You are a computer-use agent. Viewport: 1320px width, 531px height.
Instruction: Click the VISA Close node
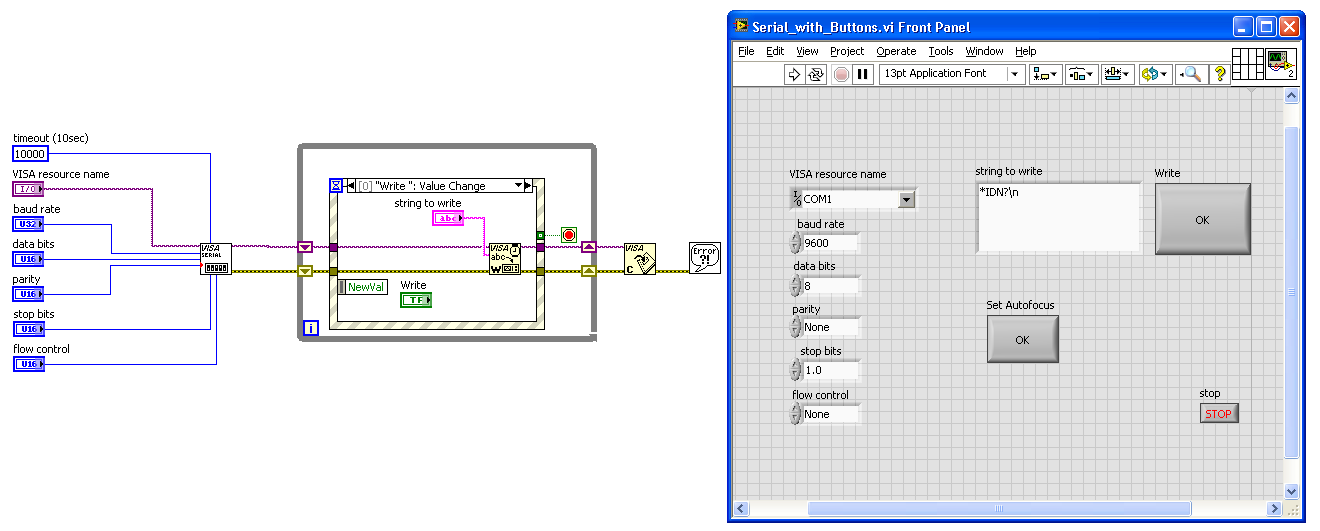[640, 258]
